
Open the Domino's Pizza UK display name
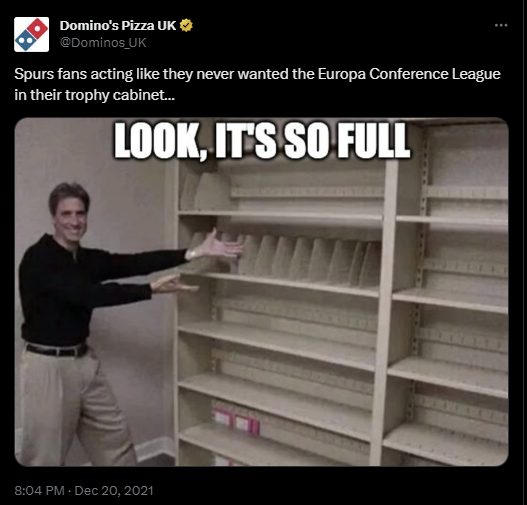(118, 26)
